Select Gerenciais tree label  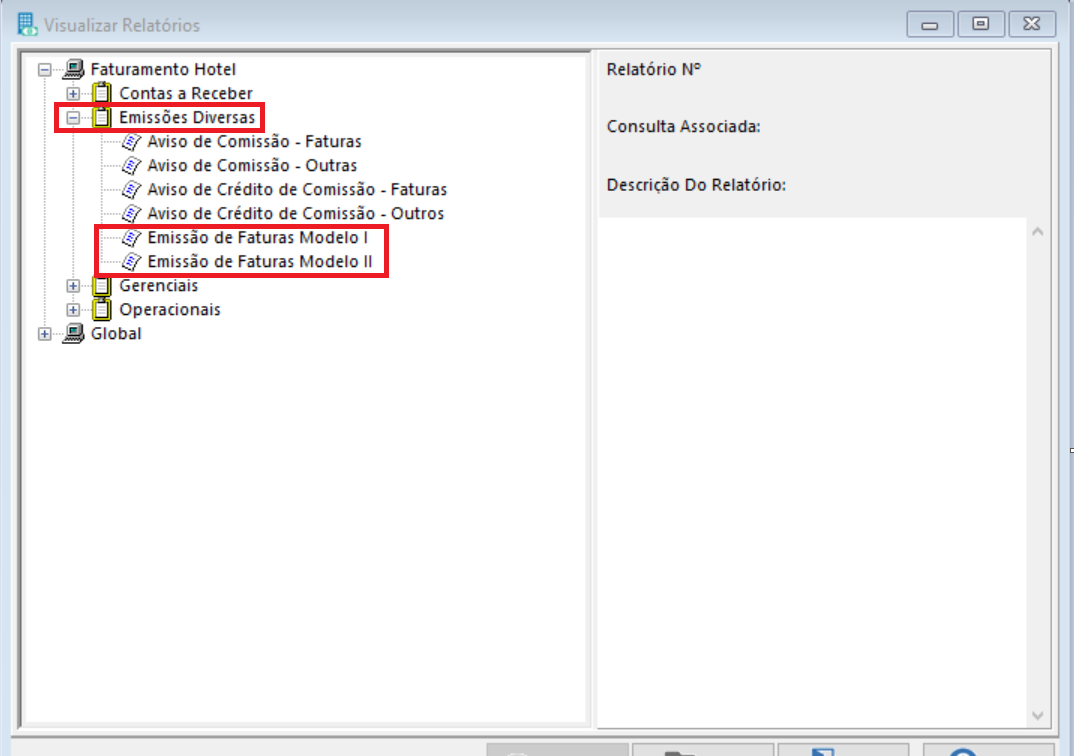point(159,285)
